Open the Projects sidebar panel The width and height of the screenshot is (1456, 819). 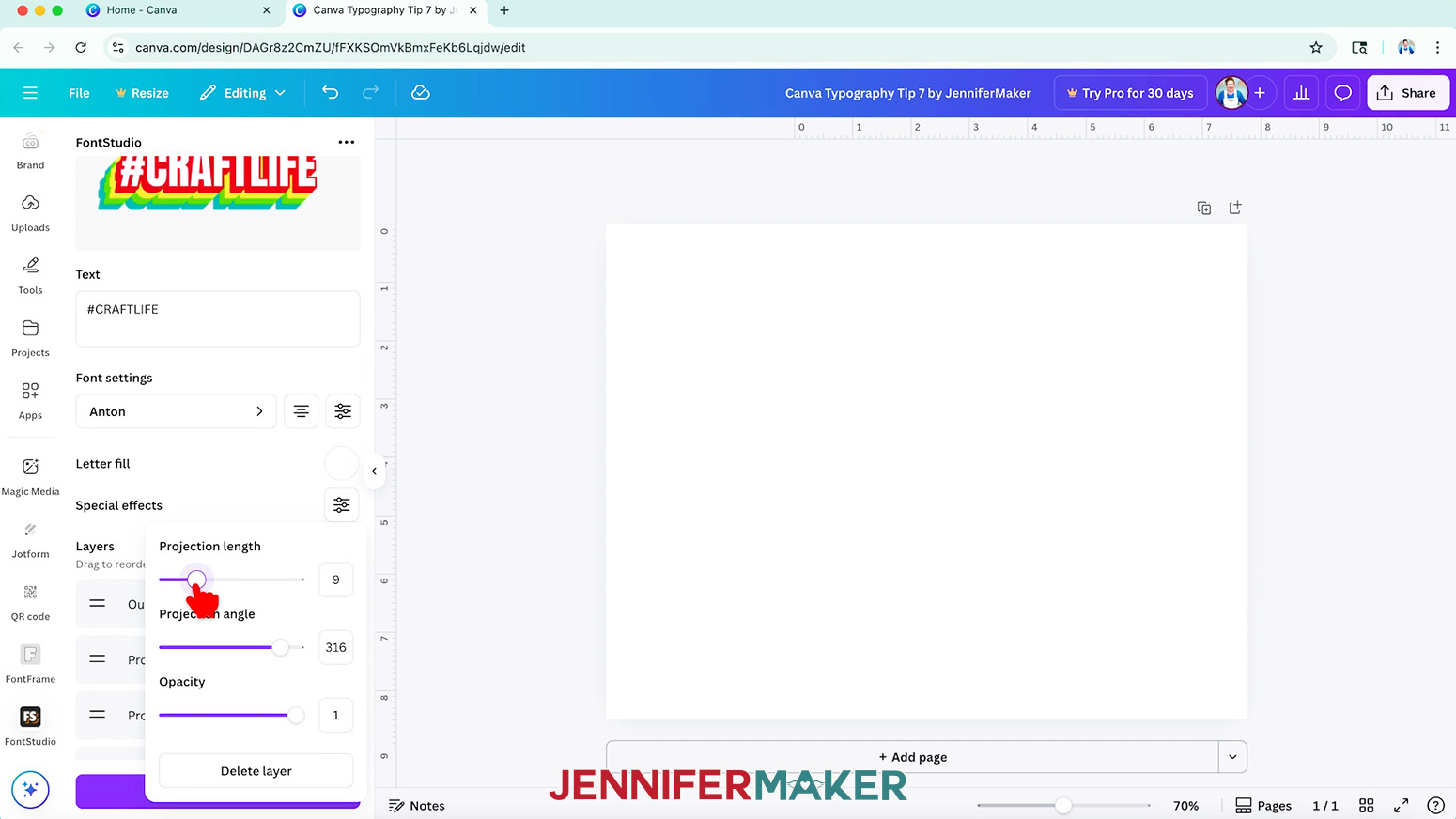coord(30,338)
